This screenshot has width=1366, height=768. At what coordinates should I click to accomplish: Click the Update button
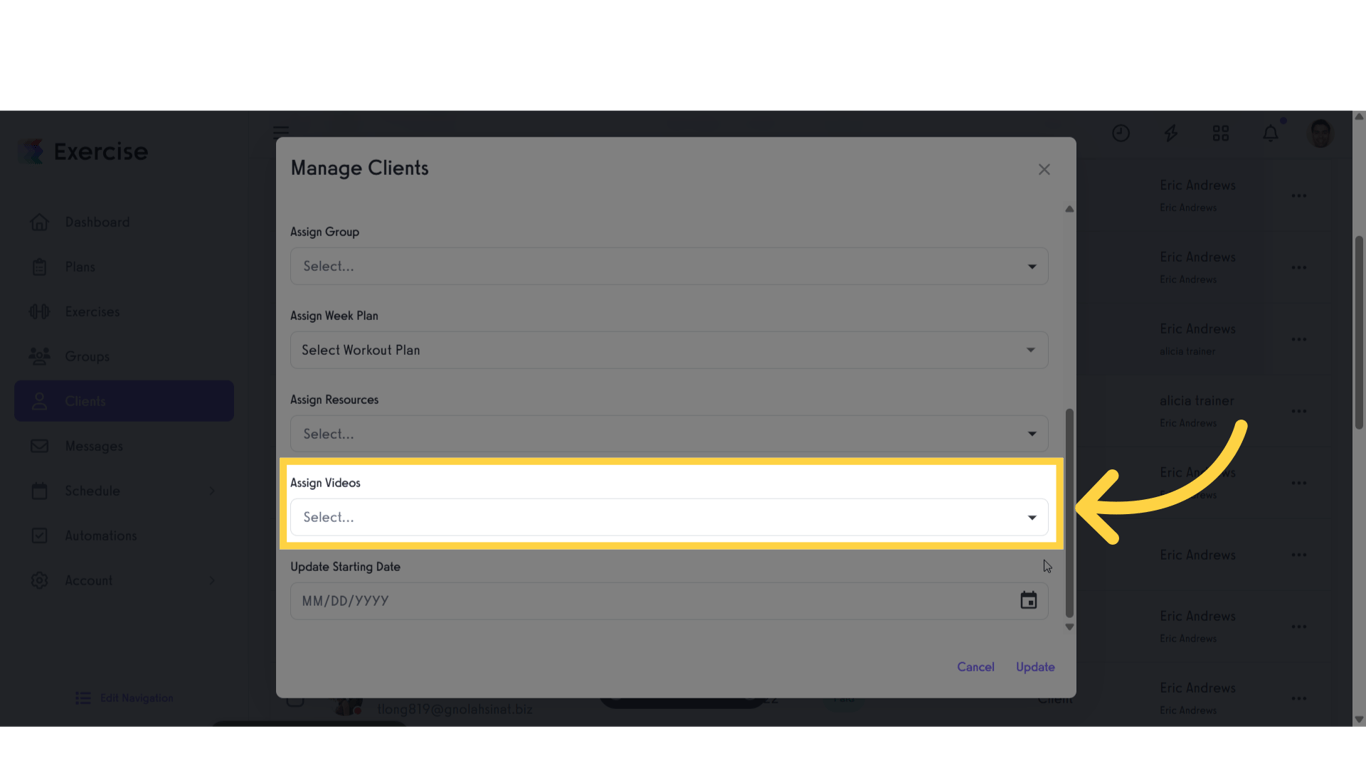click(x=1035, y=666)
